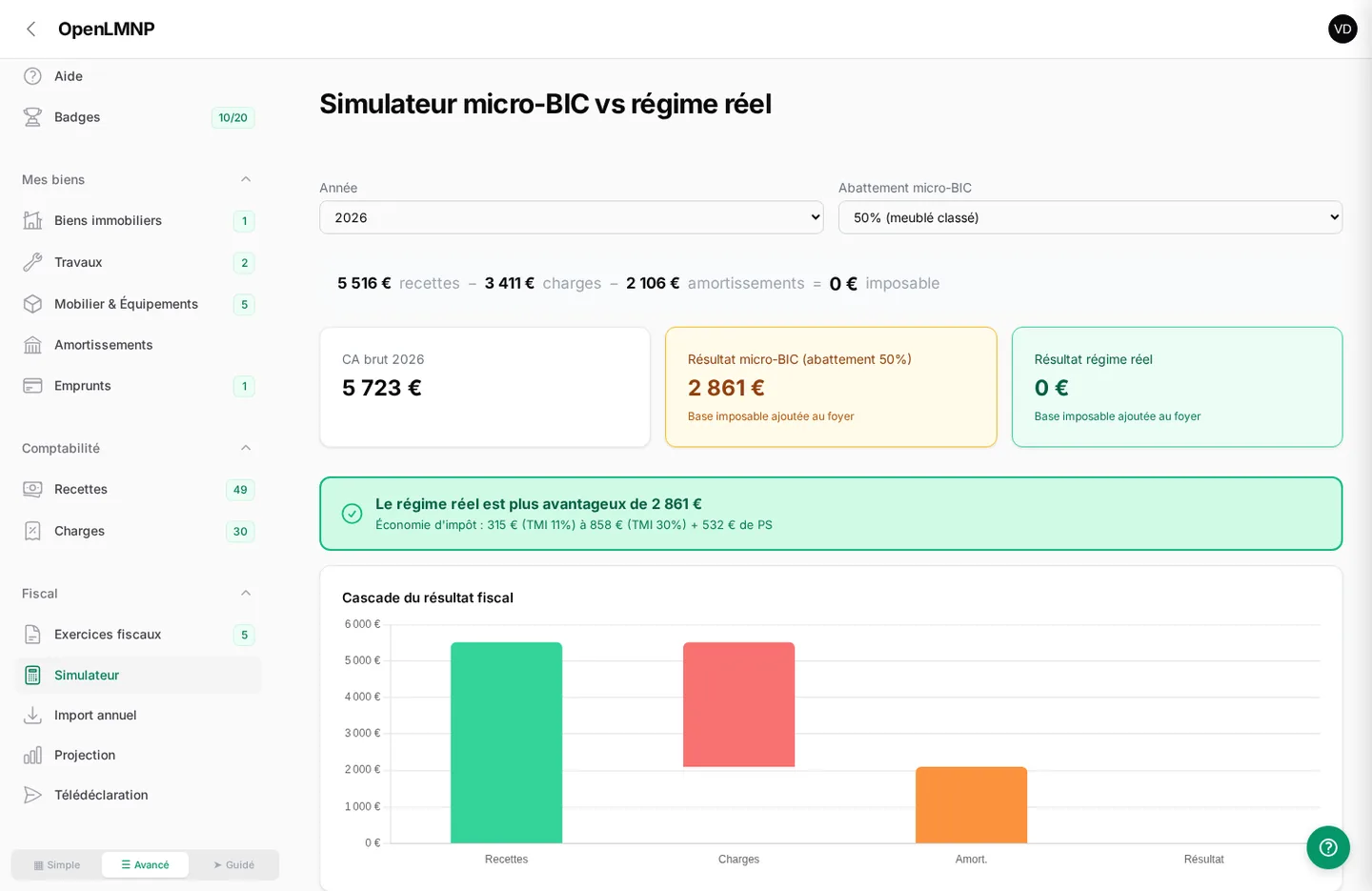Click the orange Amort. bar in chart
The image size is (1372, 891).
coord(971,805)
